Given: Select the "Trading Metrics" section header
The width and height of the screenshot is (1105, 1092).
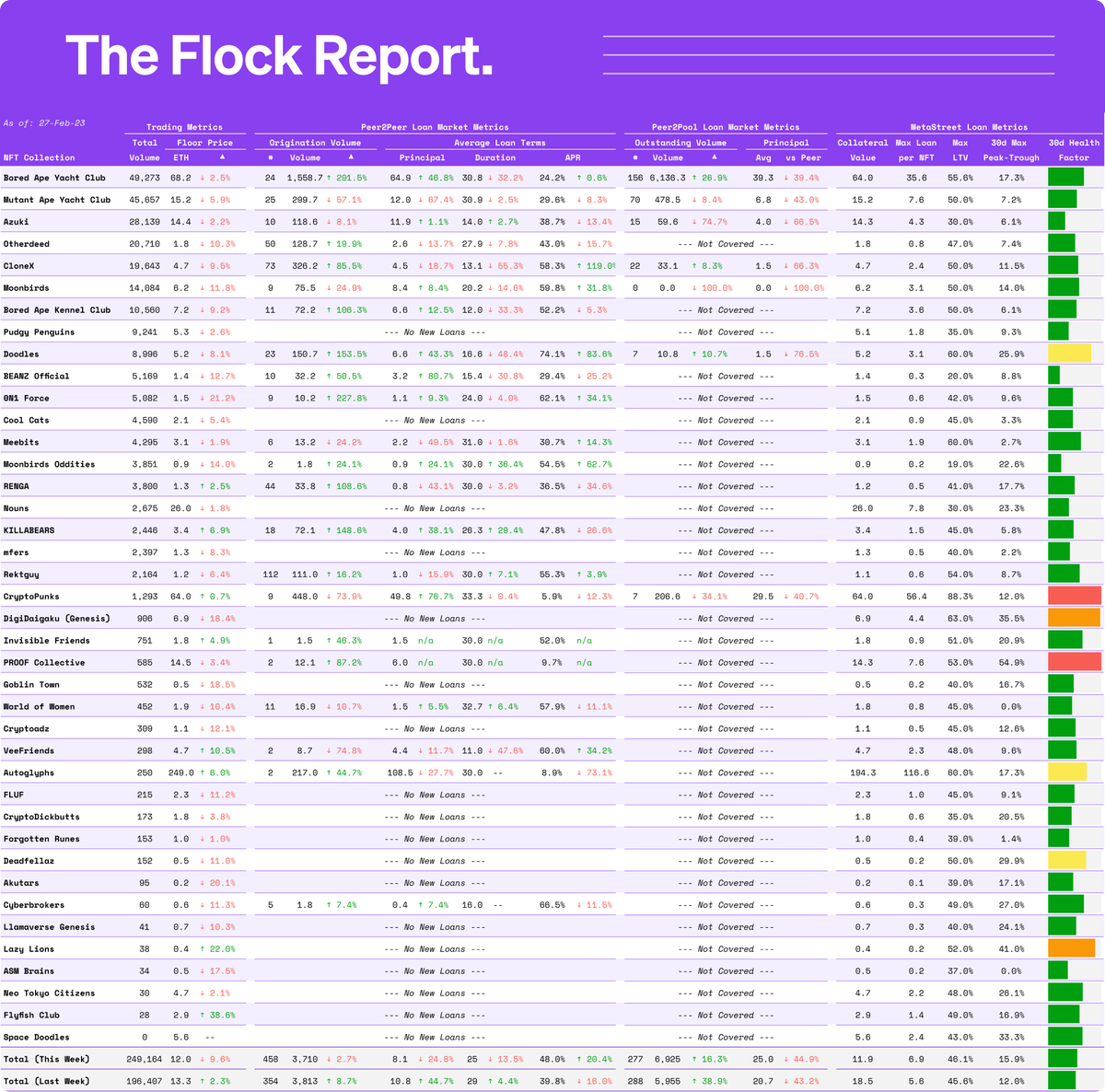Looking at the screenshot, I should tap(184, 127).
